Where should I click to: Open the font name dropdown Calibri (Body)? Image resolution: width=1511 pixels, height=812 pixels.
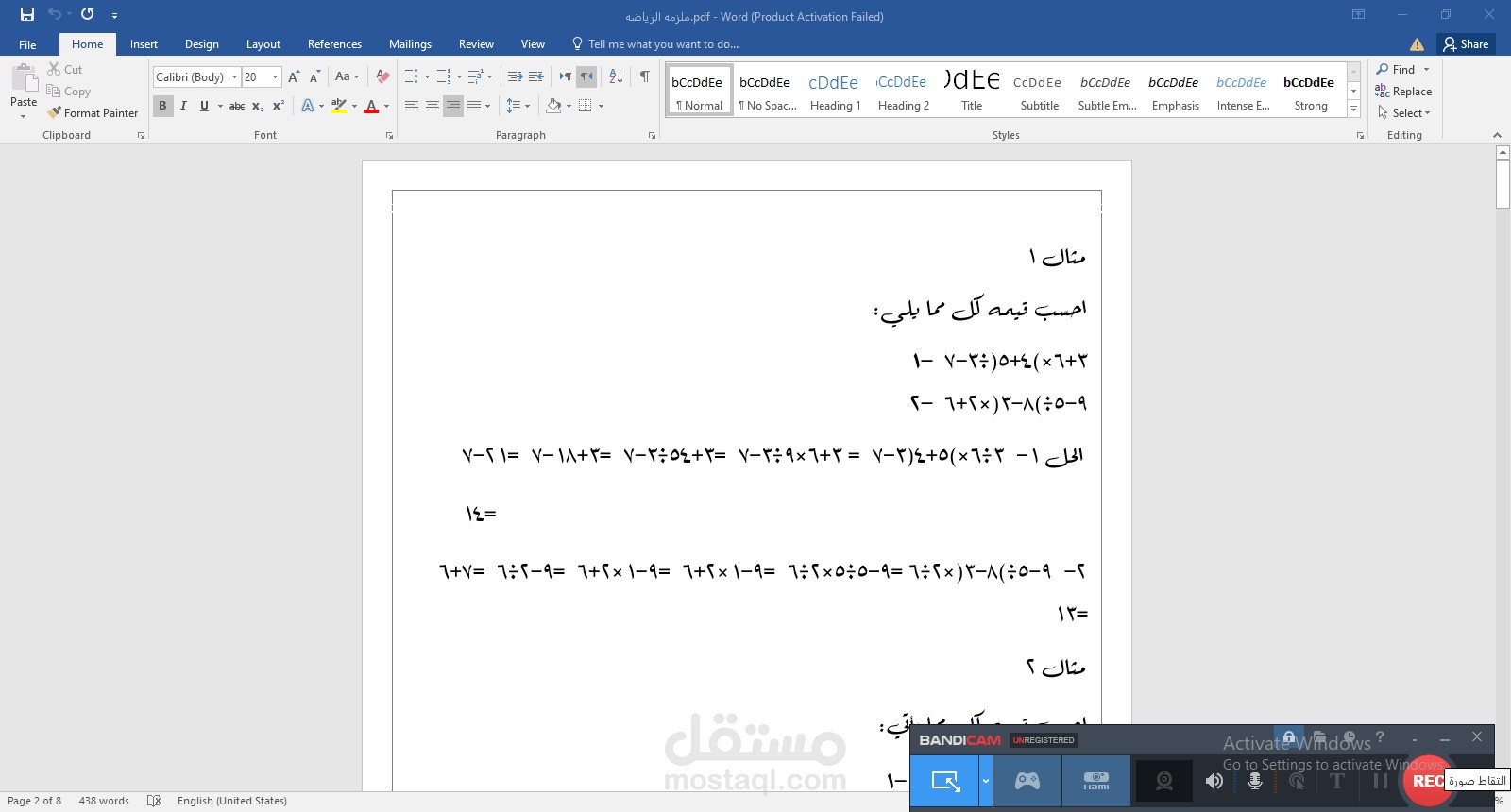coord(234,77)
